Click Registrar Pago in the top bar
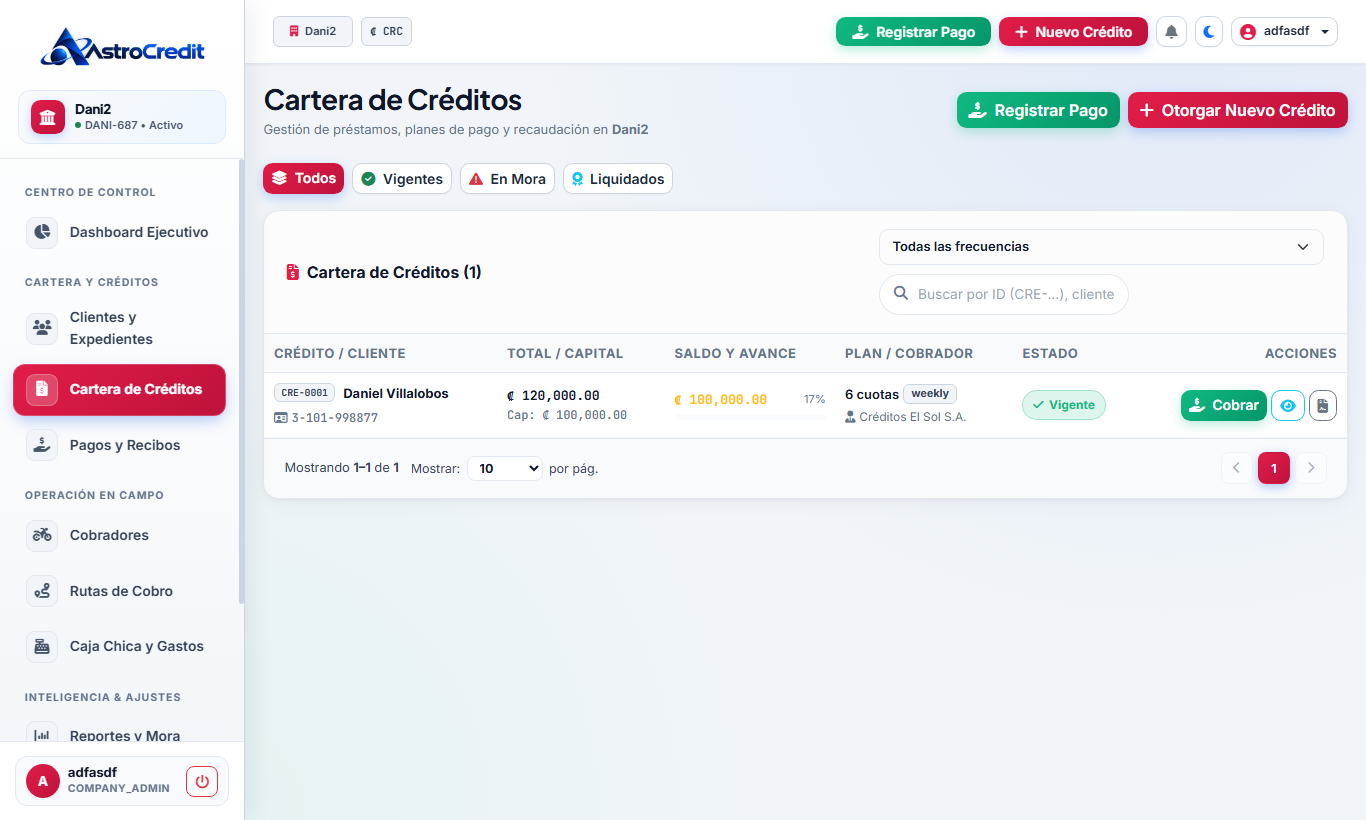The height and width of the screenshot is (820, 1366). [913, 32]
